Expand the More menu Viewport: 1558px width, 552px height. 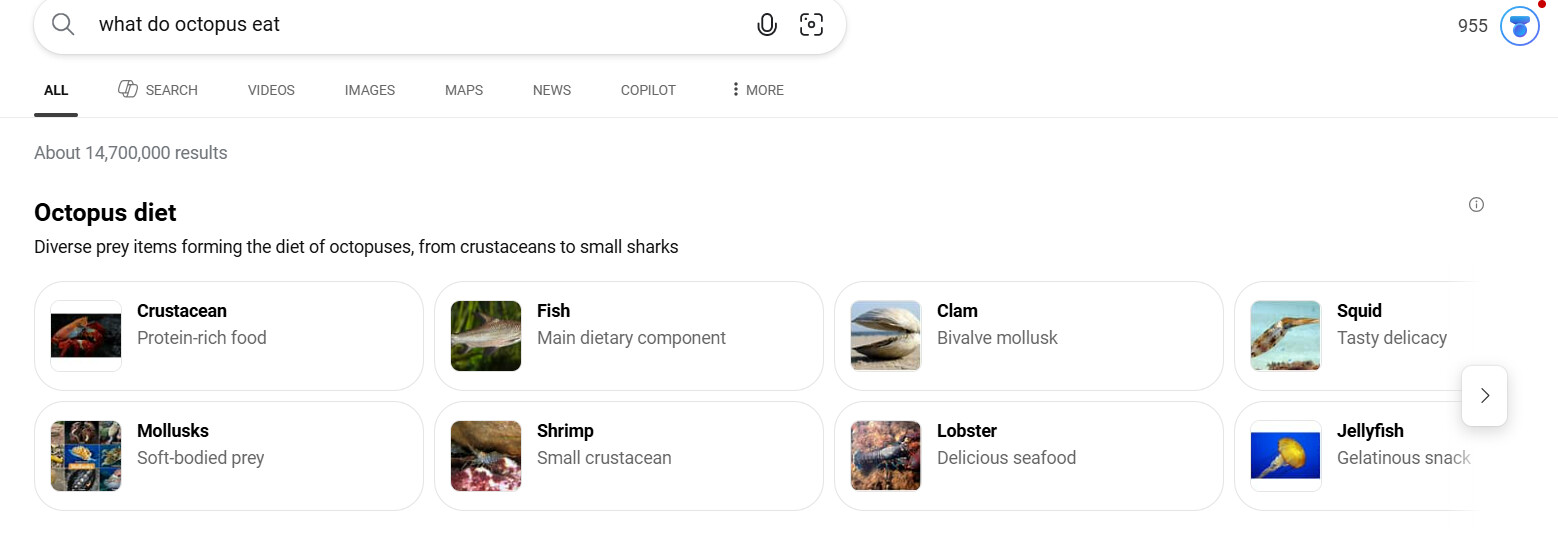pyautogui.click(x=757, y=90)
